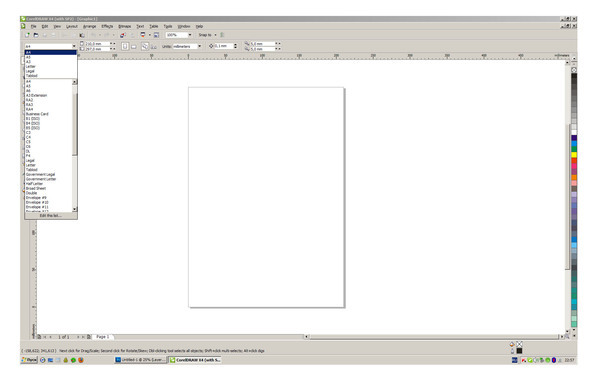The height and width of the screenshot is (380, 600).
Task: Click the set-for-current-page-only layout icon
Action: click(153, 47)
